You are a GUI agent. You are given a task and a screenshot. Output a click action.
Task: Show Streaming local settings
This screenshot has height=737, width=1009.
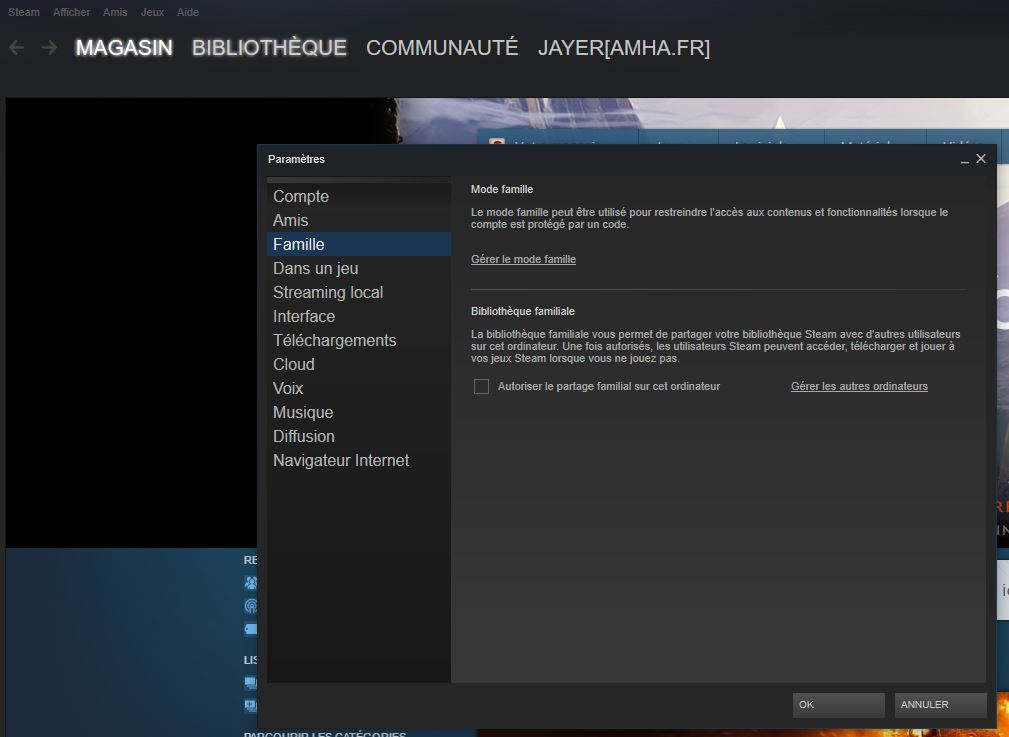[x=359, y=292]
